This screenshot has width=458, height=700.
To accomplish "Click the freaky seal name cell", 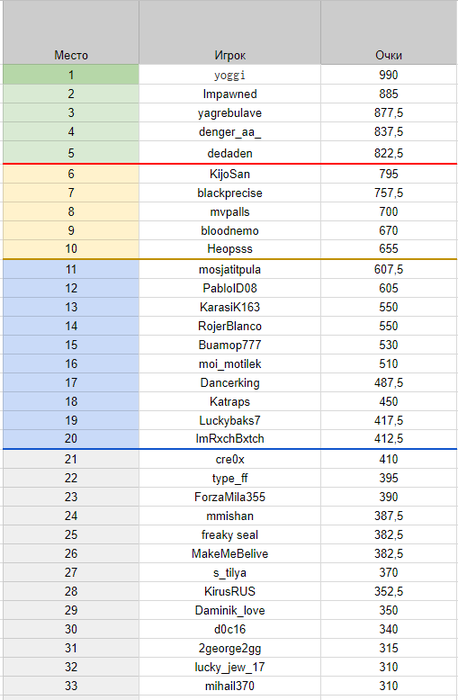I will [x=229, y=534].
